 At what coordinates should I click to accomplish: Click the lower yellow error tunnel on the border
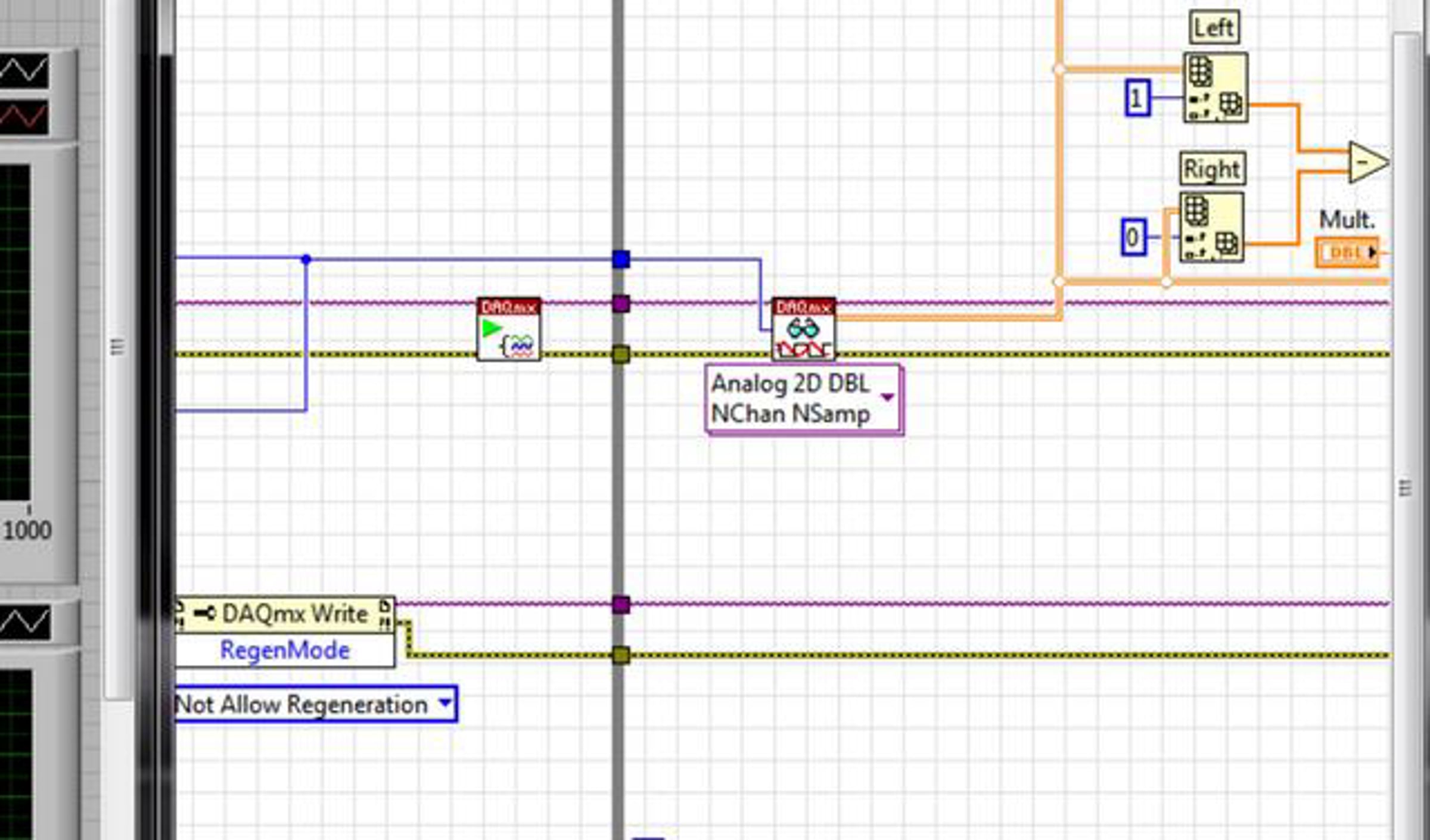pyautogui.click(x=620, y=655)
